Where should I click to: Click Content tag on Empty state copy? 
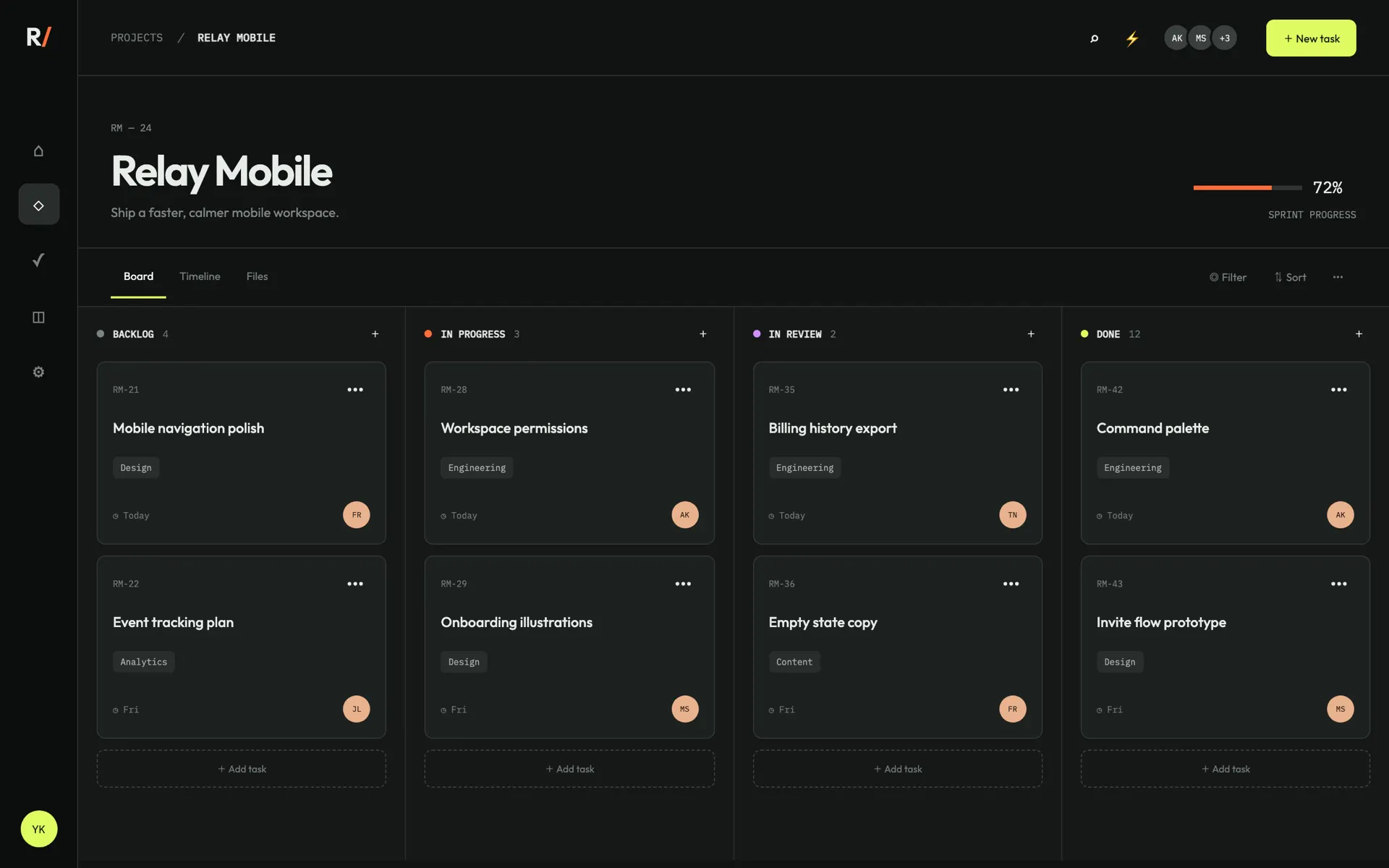[794, 662]
